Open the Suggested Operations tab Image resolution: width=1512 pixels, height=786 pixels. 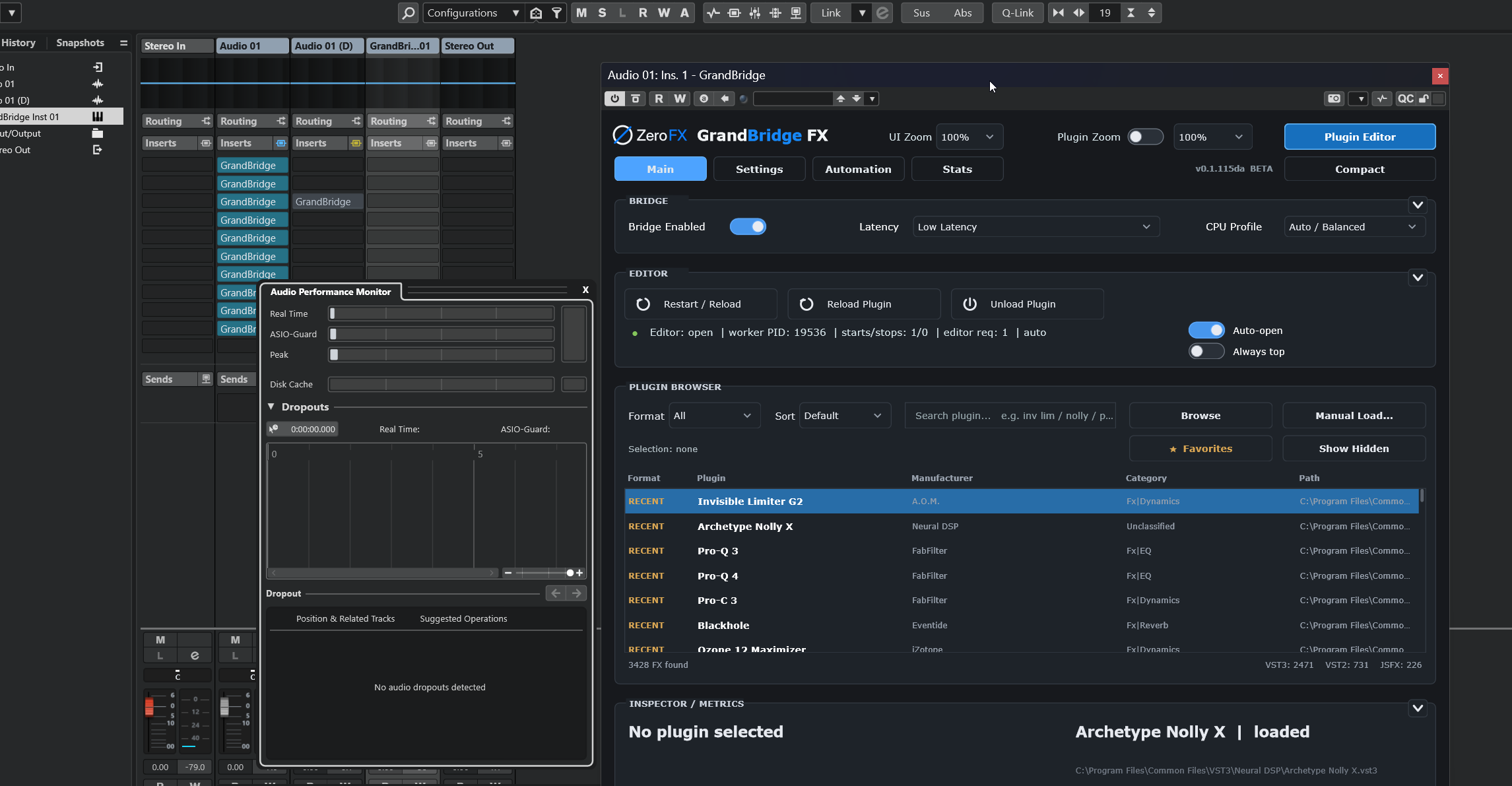pos(463,618)
